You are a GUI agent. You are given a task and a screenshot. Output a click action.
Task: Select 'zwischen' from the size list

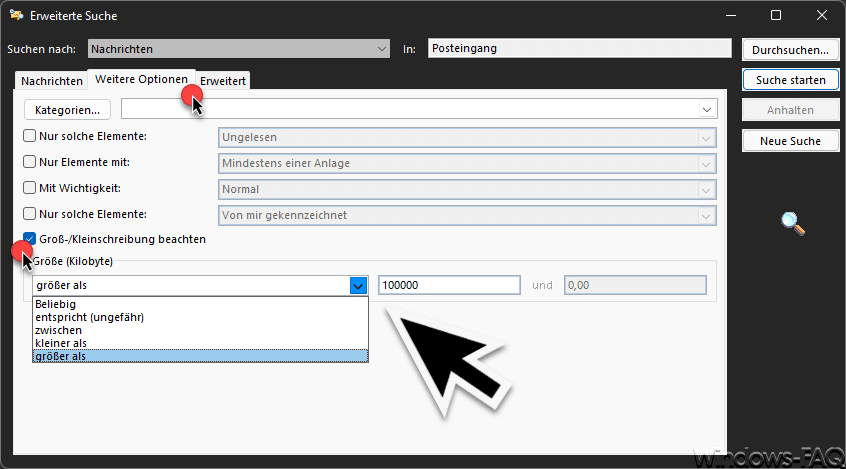coord(200,330)
